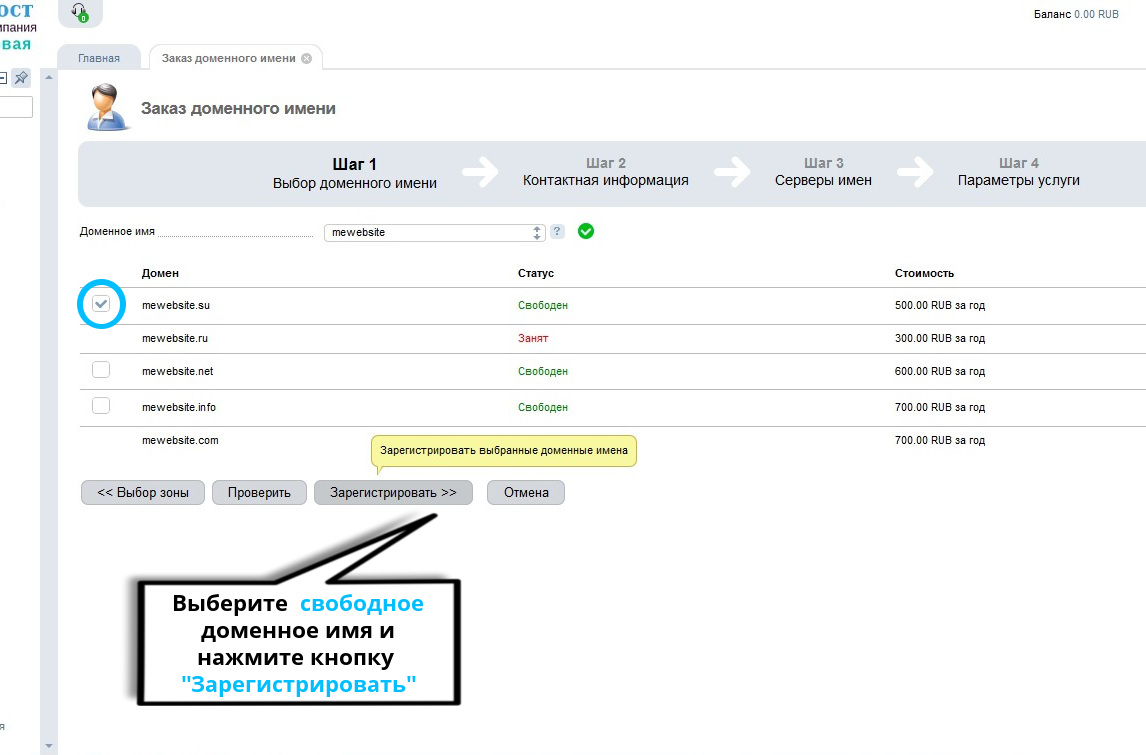1146x755 pixels.
Task: Click the Выбор зоны back button
Action: tap(143, 493)
